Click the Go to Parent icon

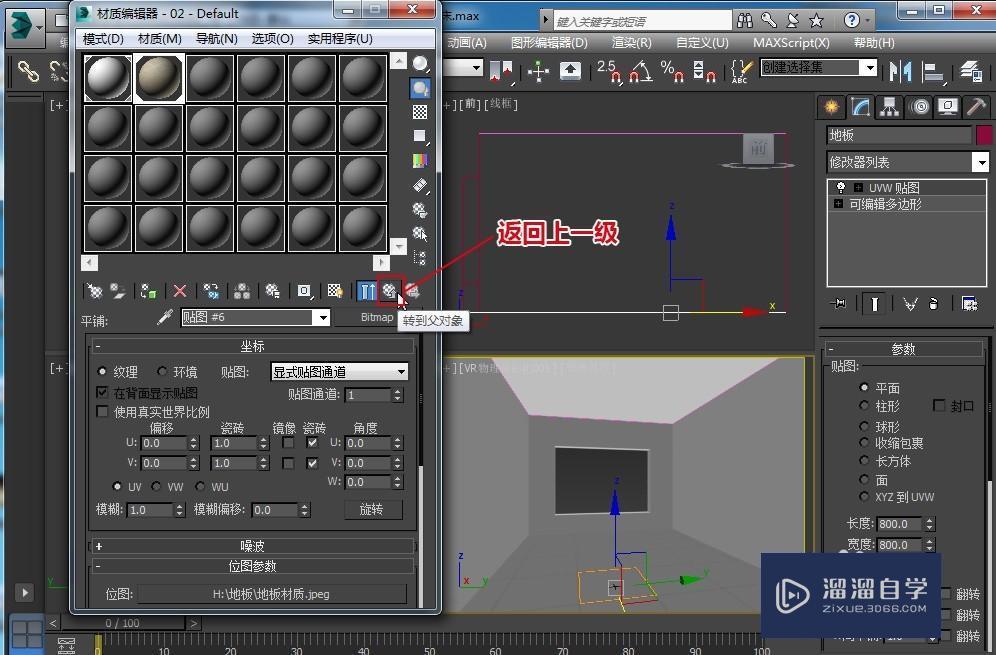point(389,291)
